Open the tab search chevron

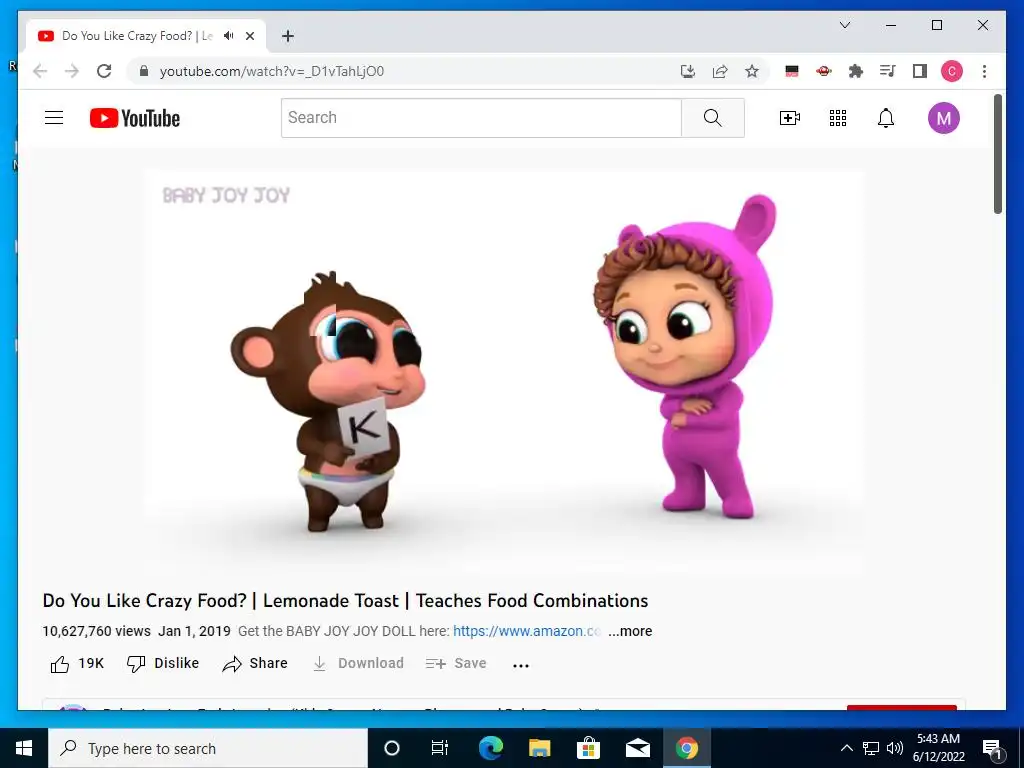tap(844, 25)
